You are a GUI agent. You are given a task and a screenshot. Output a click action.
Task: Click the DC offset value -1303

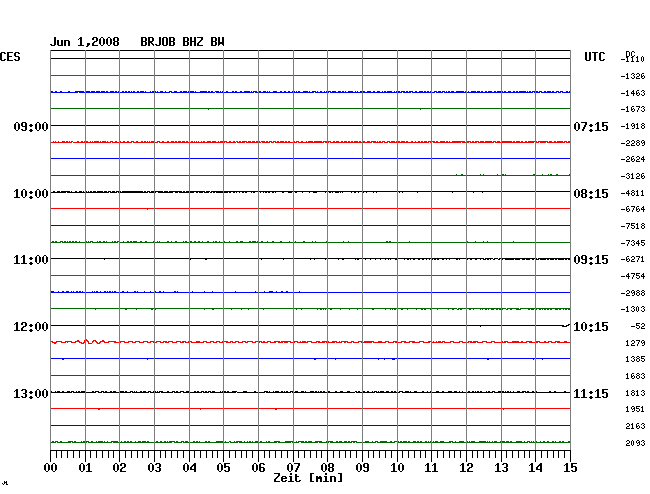[633, 310]
